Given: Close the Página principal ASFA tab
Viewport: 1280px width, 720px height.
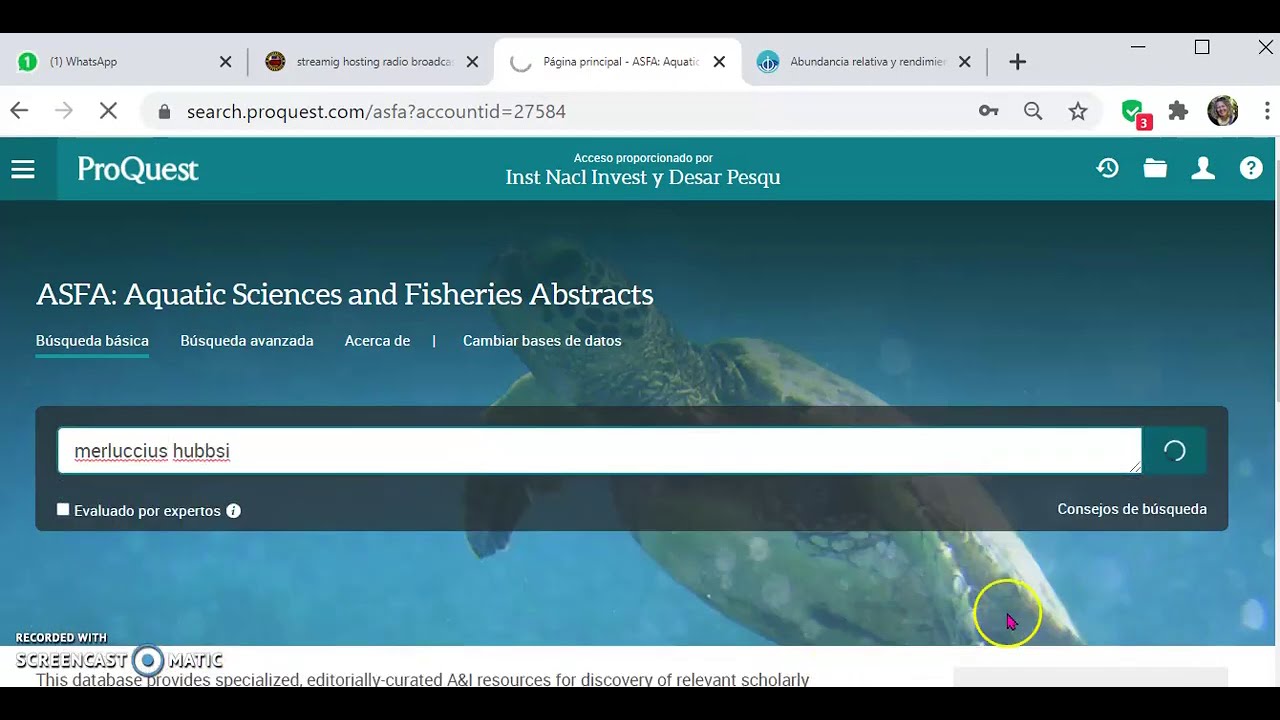Looking at the screenshot, I should click(719, 62).
